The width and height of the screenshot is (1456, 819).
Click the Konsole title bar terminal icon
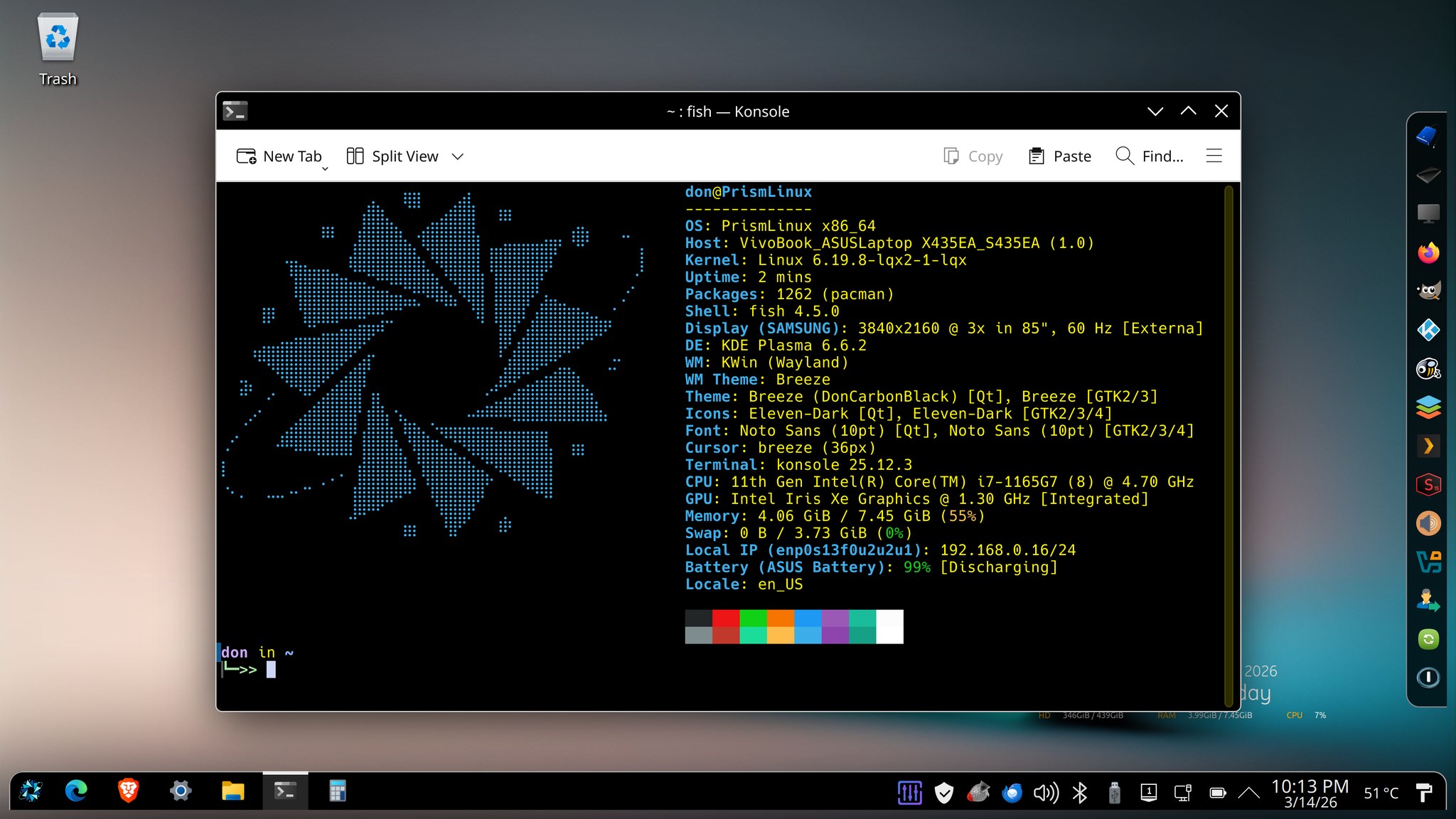235,111
